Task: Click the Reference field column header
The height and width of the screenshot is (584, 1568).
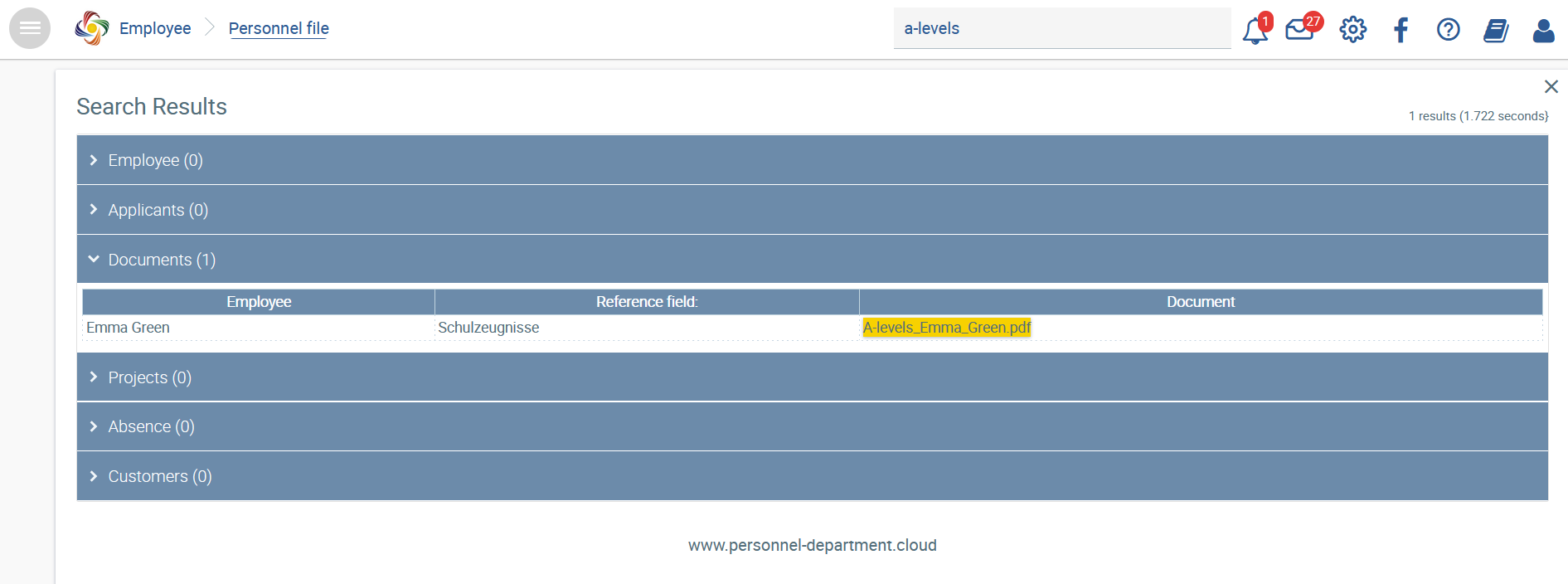Action: pyautogui.click(x=647, y=302)
